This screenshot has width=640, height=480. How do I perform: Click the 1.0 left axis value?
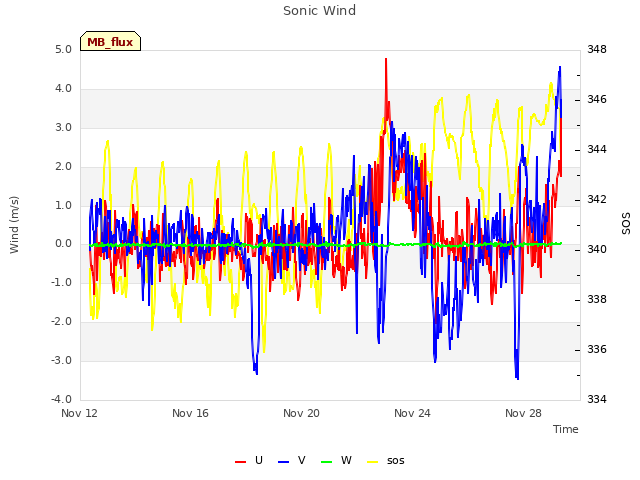[63, 205]
